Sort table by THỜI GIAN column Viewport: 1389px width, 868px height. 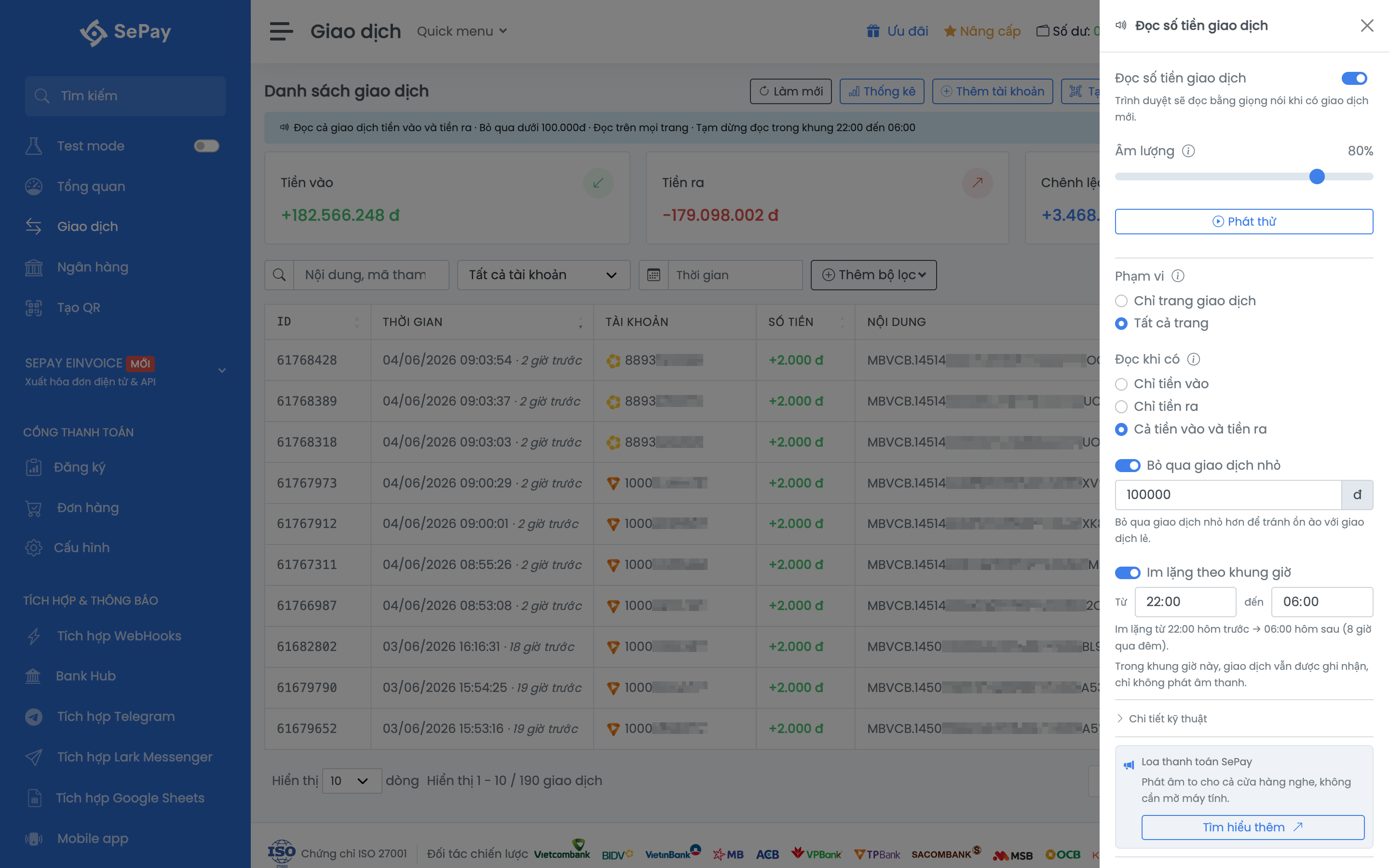coord(481,322)
